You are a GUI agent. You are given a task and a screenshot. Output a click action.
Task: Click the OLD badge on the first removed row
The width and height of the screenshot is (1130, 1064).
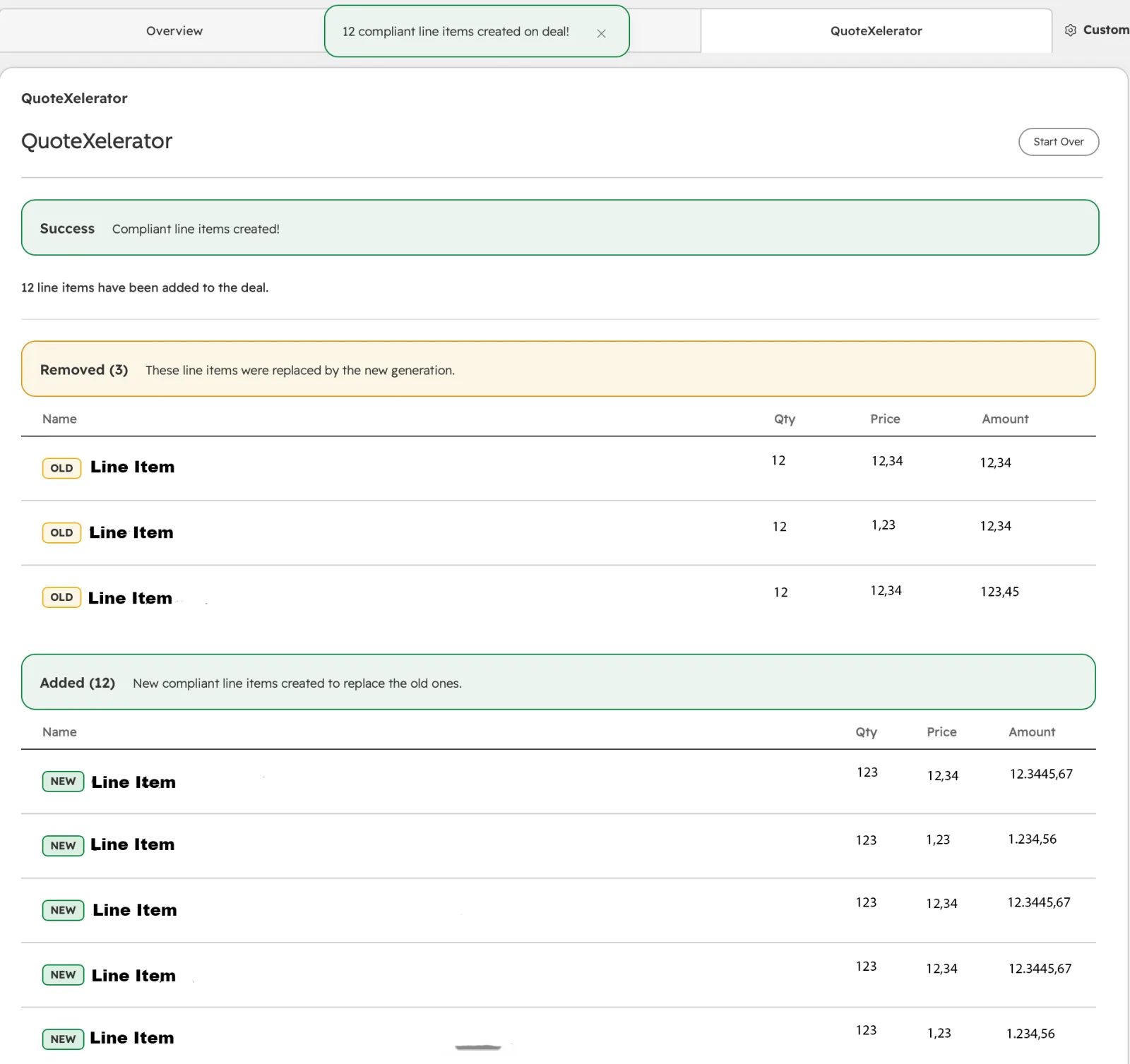coord(61,468)
